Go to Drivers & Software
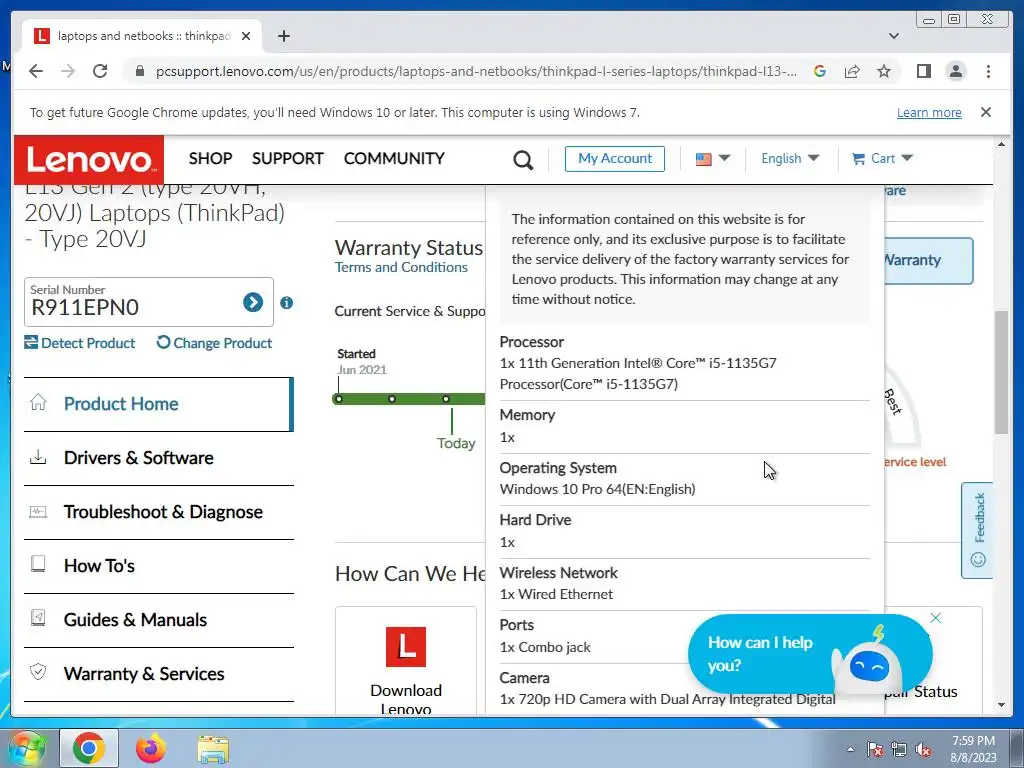 (159, 458)
